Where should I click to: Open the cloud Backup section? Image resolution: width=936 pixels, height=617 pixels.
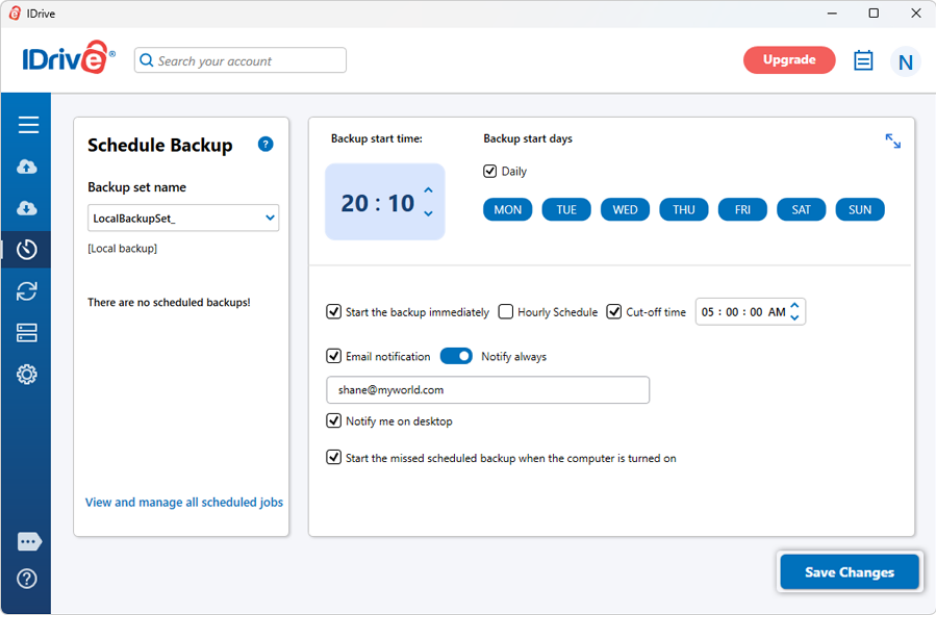point(27,167)
